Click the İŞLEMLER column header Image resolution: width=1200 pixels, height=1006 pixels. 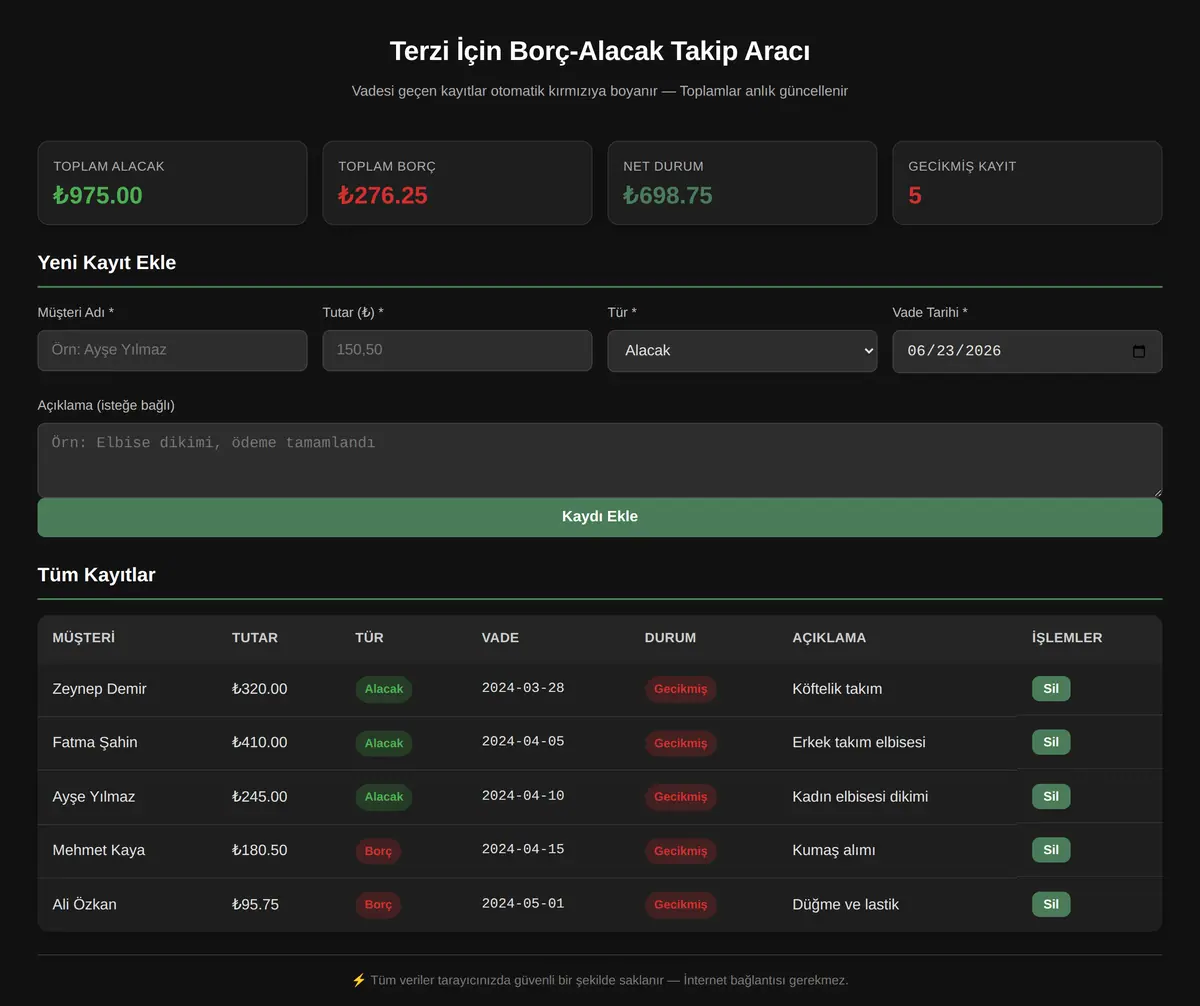[x=1067, y=638]
